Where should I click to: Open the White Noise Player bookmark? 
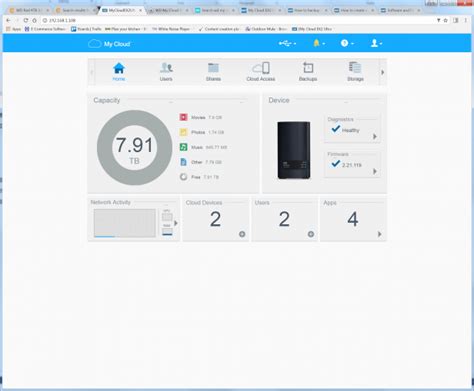(x=171, y=29)
